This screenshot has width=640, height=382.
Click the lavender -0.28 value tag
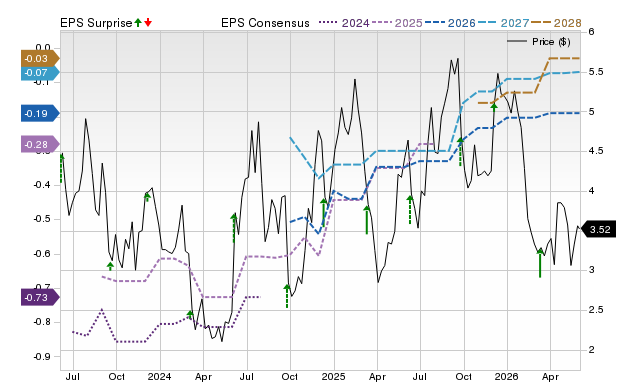tap(40, 144)
